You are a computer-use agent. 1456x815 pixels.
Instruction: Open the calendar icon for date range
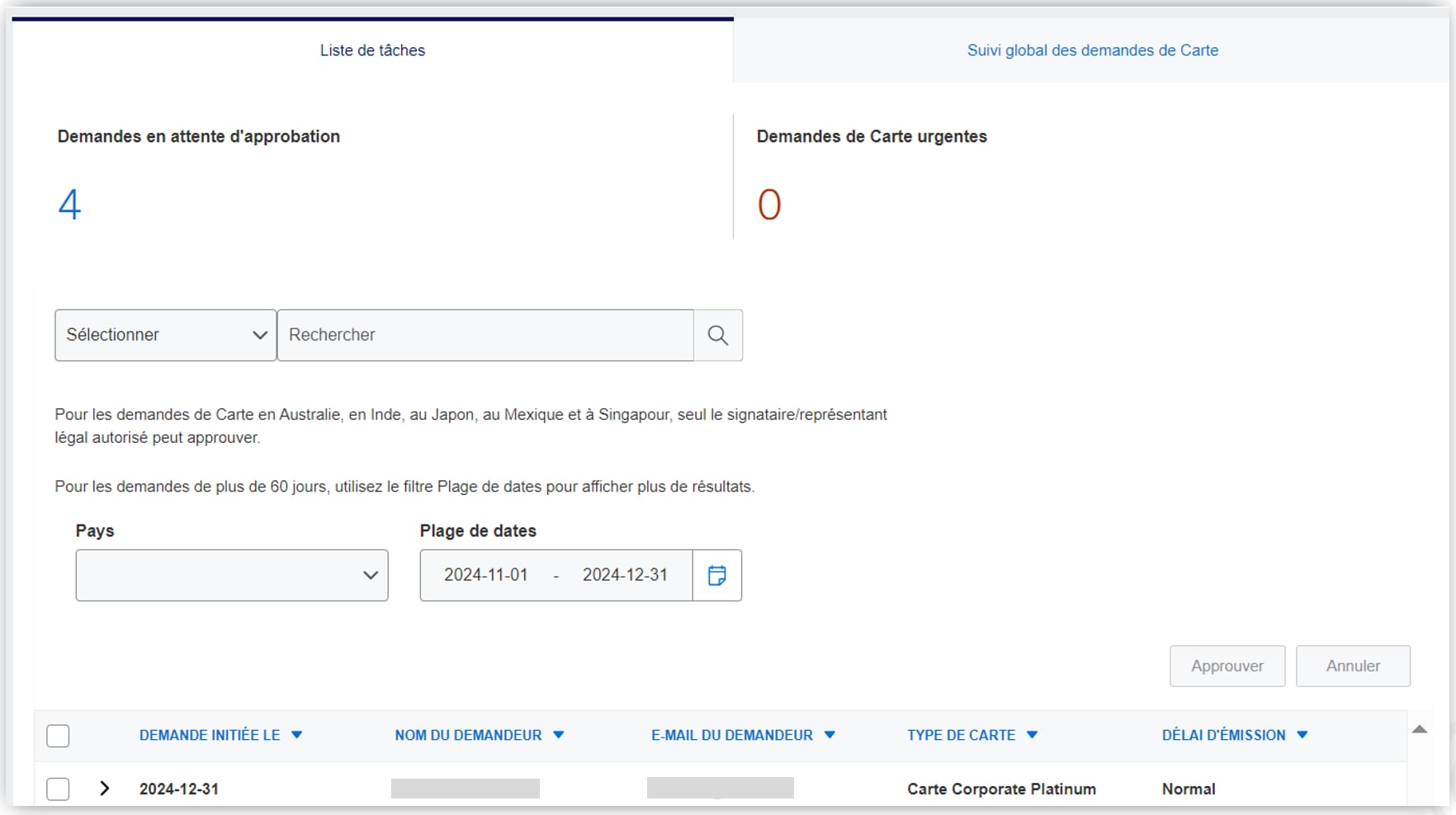click(716, 575)
